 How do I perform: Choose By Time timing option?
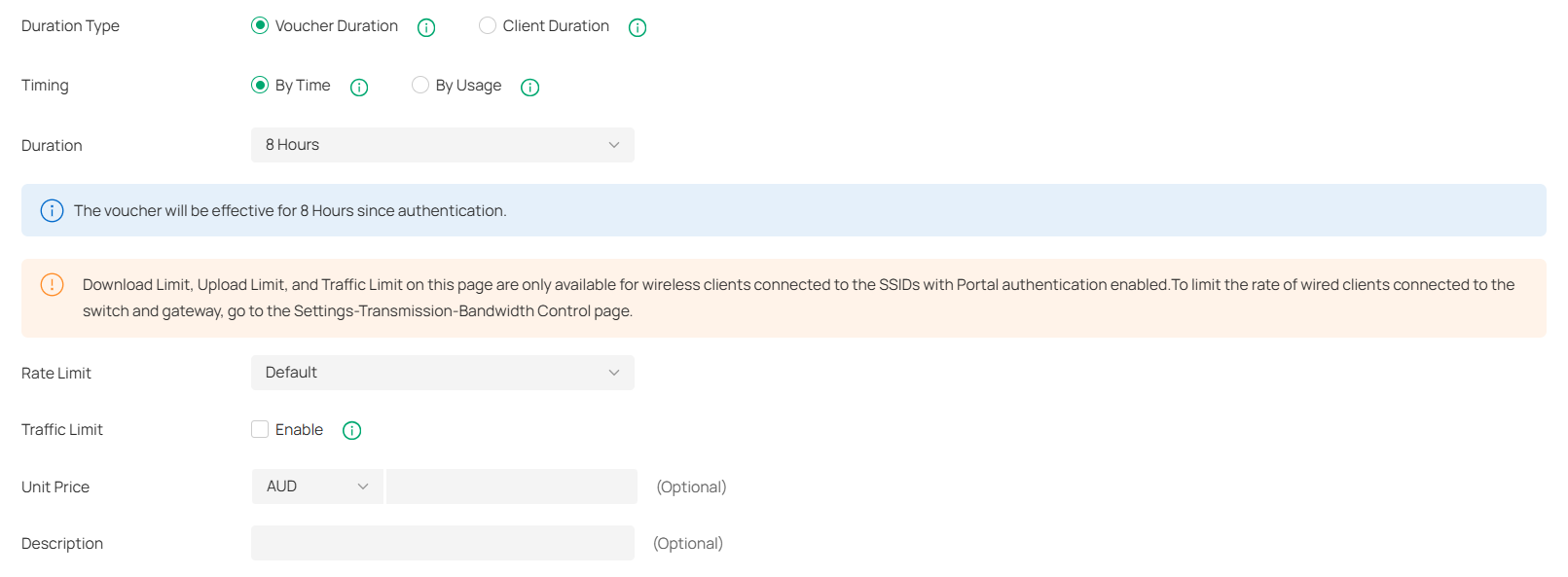pos(260,86)
